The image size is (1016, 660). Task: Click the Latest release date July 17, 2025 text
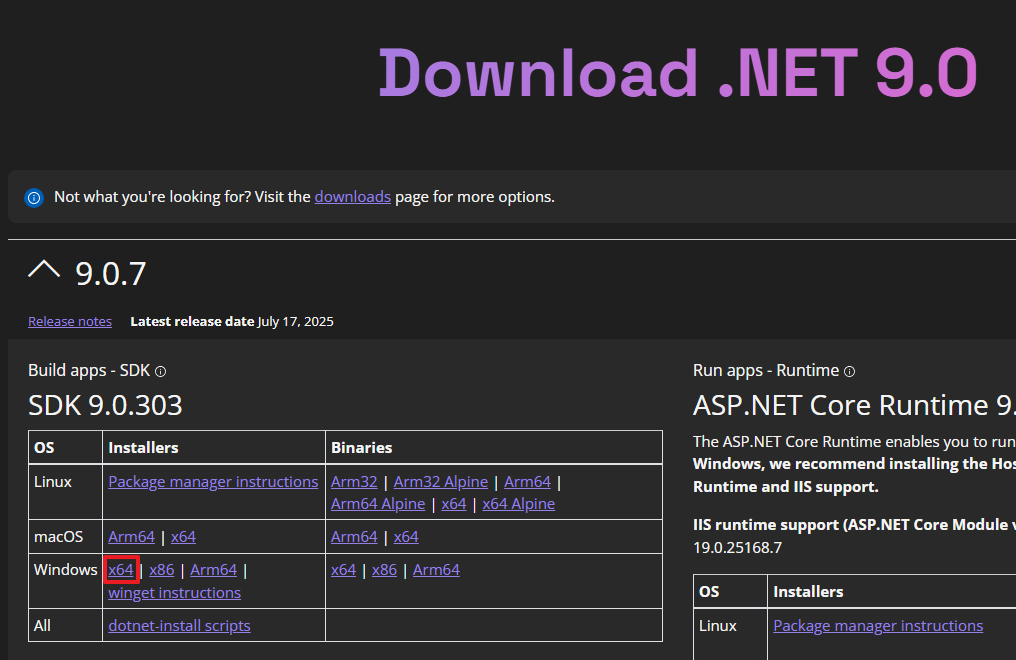(x=232, y=321)
